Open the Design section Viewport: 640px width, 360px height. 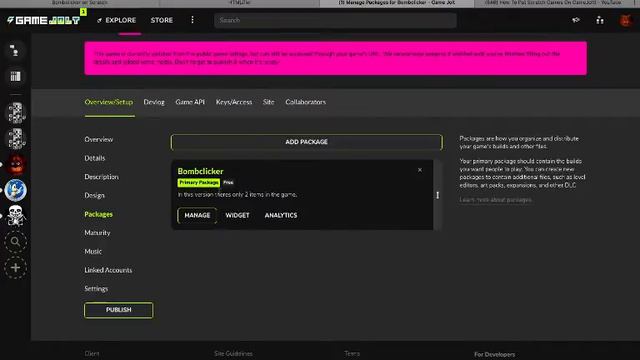pyautogui.click(x=95, y=196)
